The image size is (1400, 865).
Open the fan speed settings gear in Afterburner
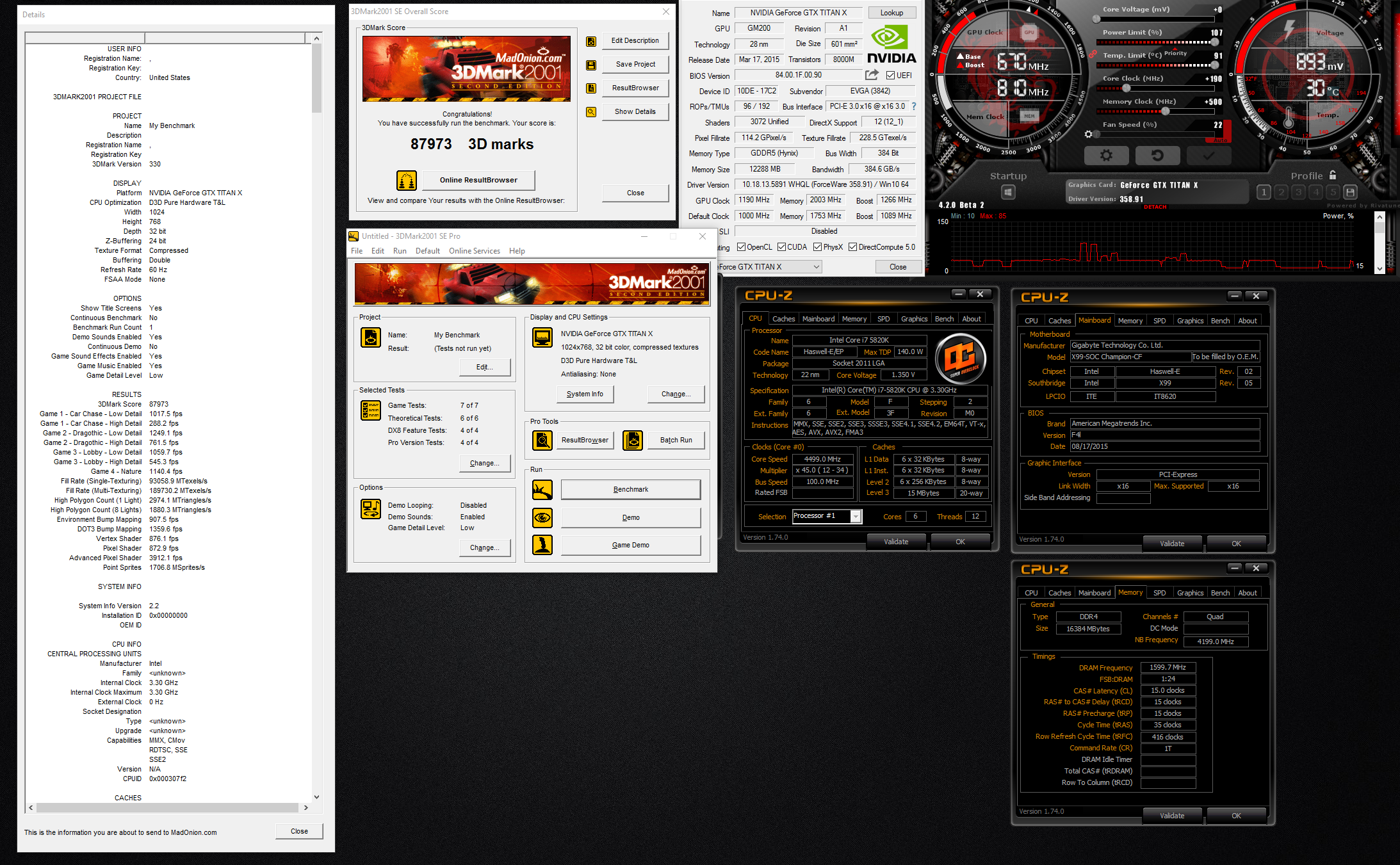pyautogui.click(x=1088, y=134)
